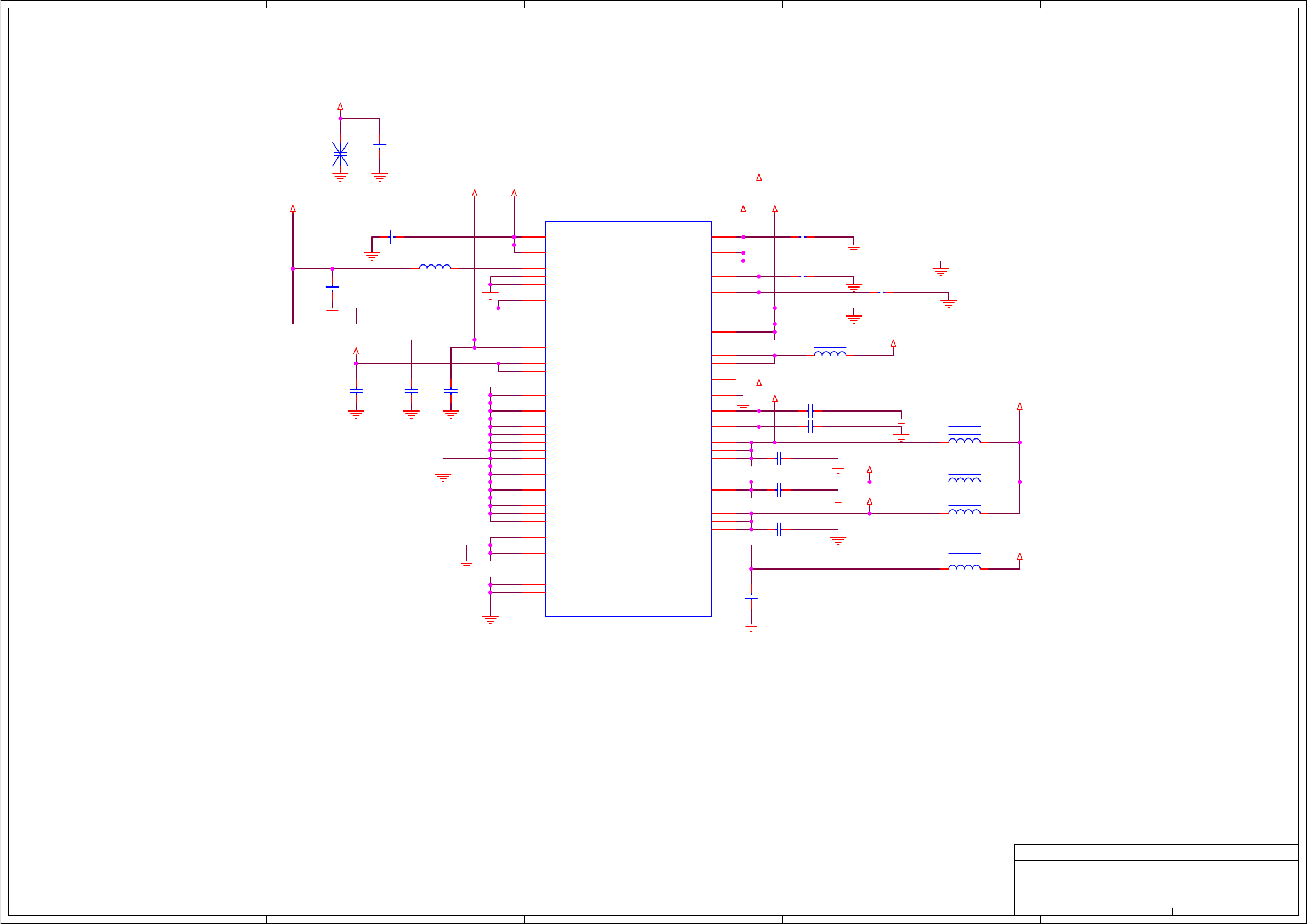
Task: Click the horizontal capacitor left of IC's top pin
Action: [391, 237]
